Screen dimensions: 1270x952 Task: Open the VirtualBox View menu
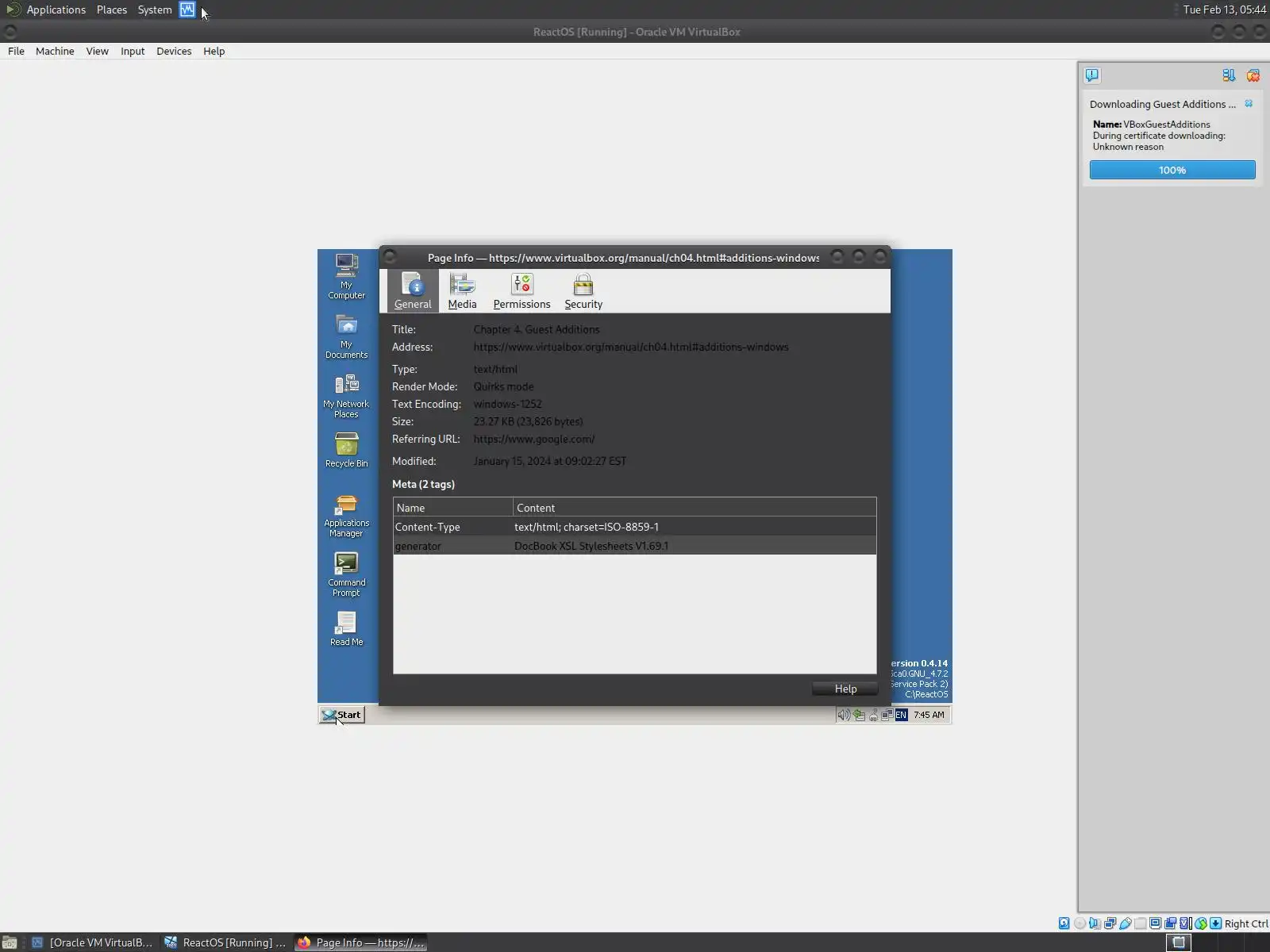(98, 51)
